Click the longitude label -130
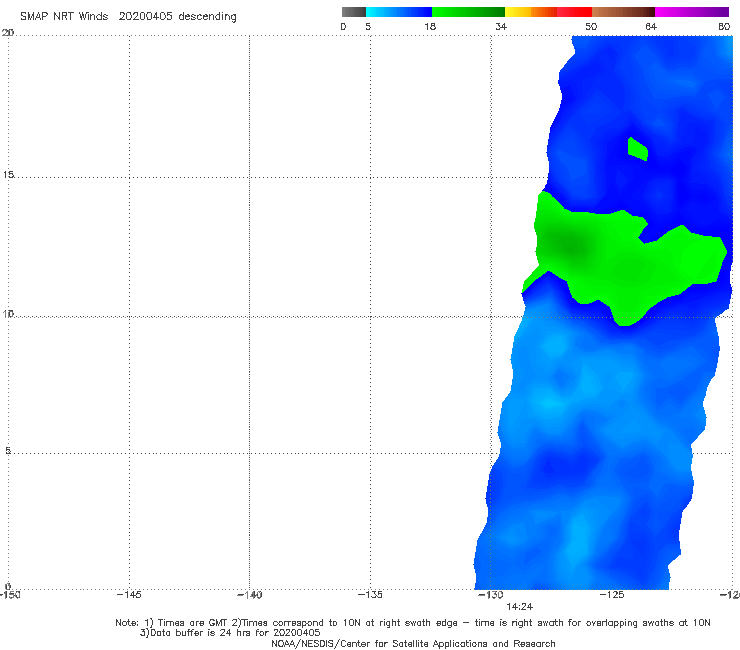Image resolution: width=740 pixels, height=650 pixels. [491, 595]
